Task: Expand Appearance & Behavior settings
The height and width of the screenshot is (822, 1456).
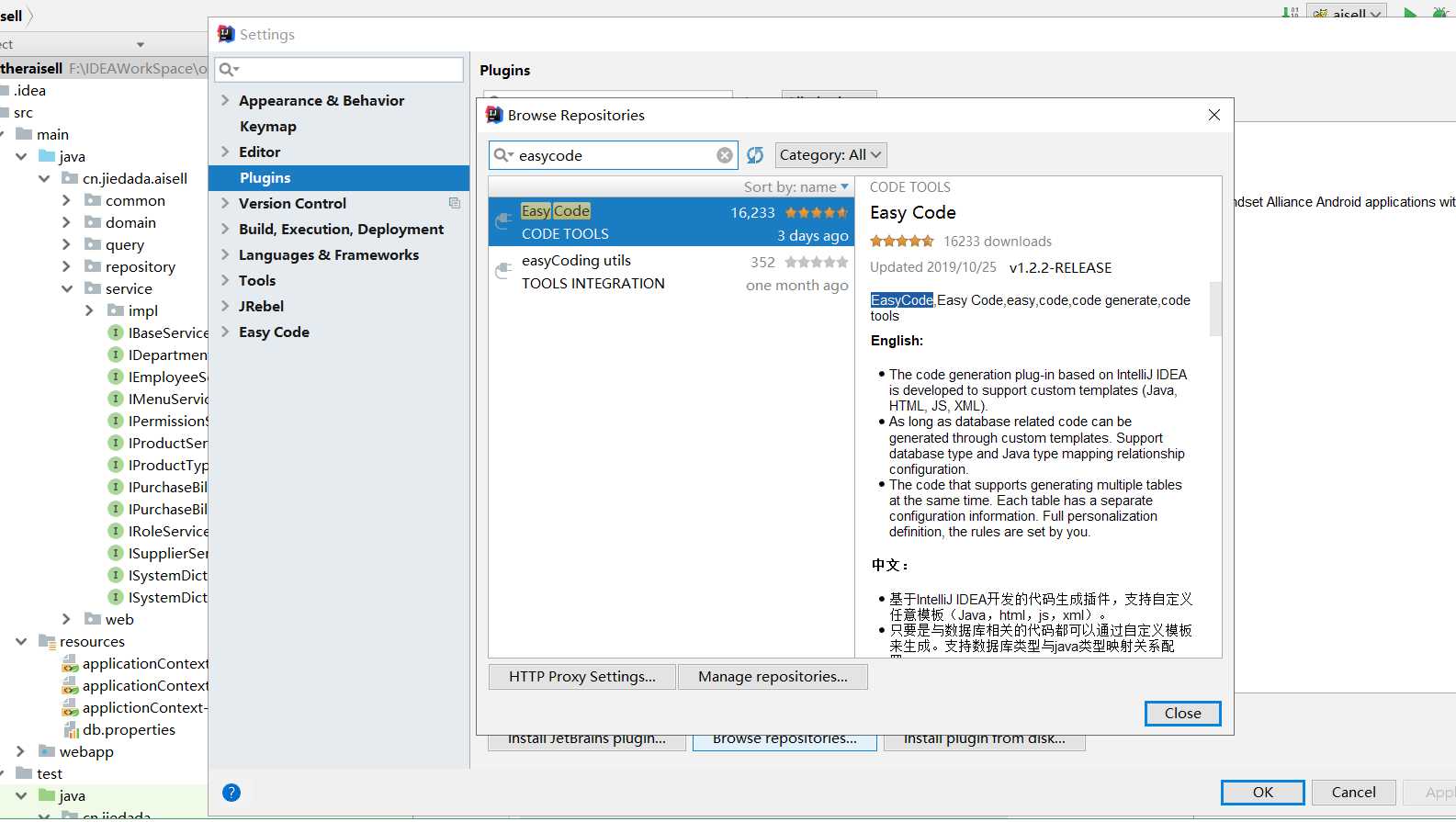Action: [x=225, y=100]
